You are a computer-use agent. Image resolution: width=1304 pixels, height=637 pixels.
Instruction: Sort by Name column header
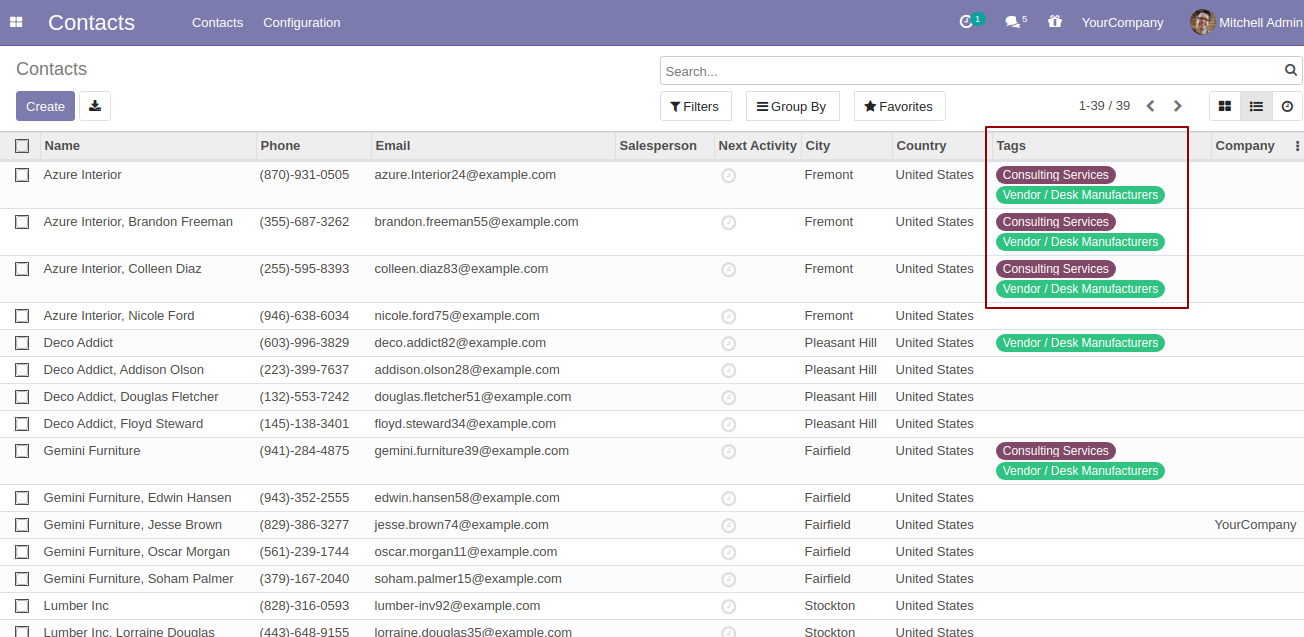point(148,146)
